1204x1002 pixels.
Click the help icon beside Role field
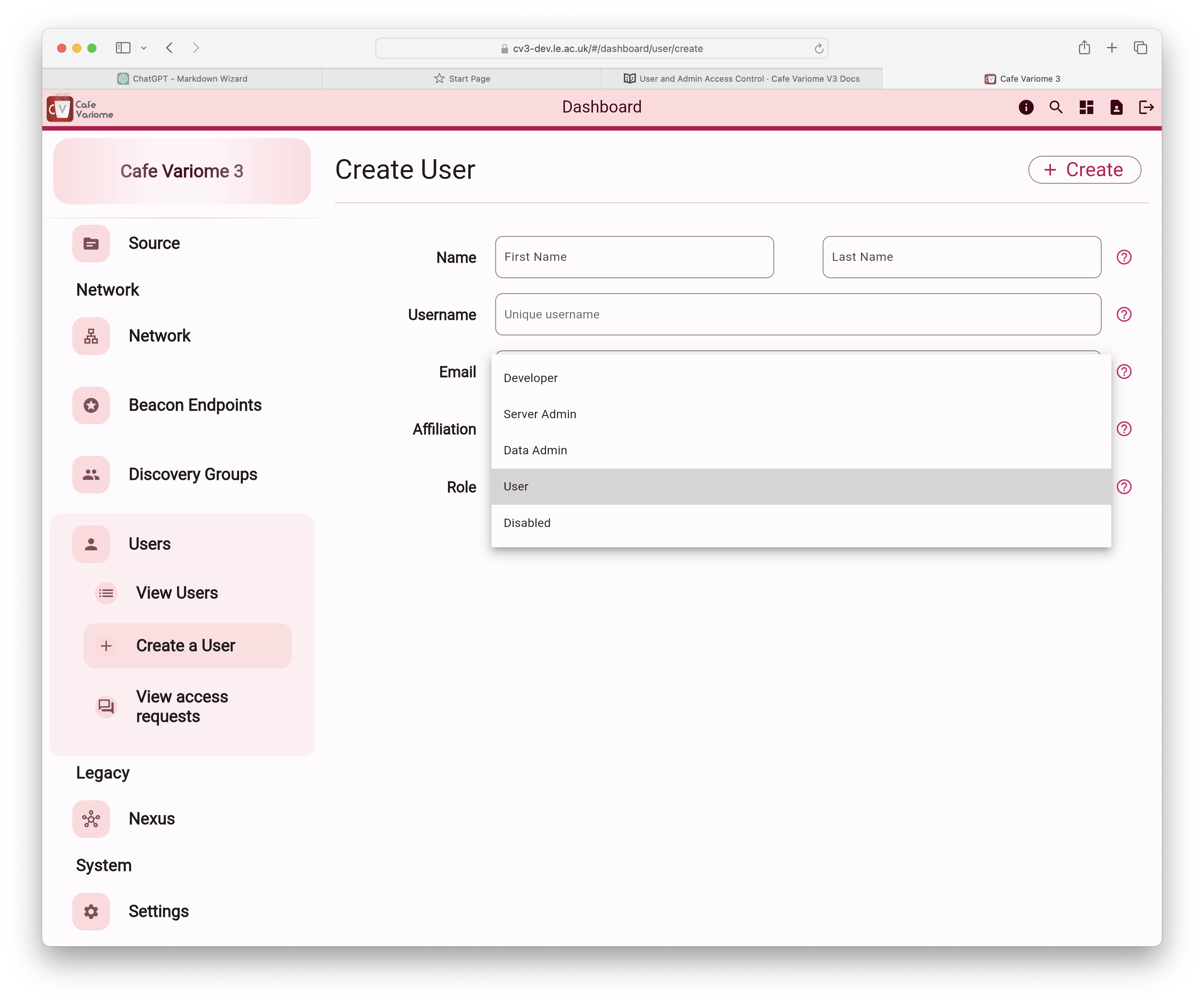[x=1124, y=487]
